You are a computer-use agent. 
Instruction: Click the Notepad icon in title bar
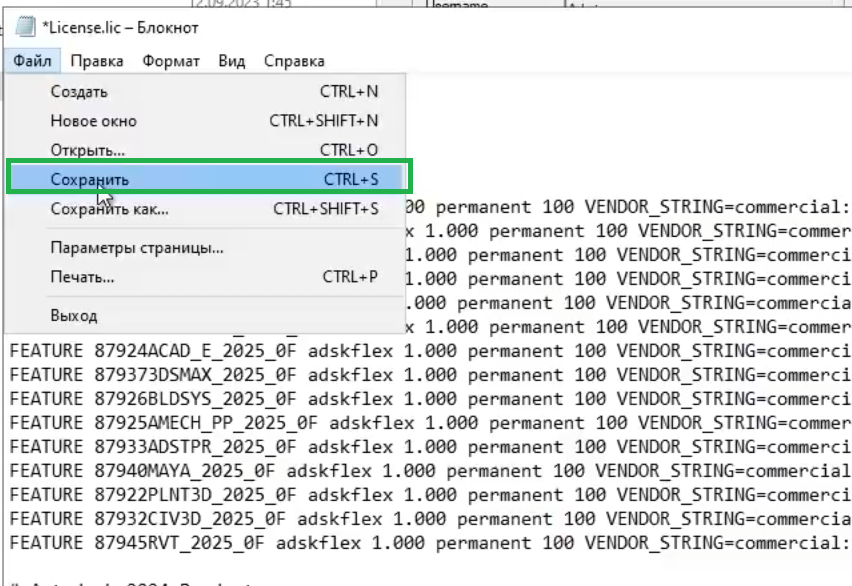26,27
